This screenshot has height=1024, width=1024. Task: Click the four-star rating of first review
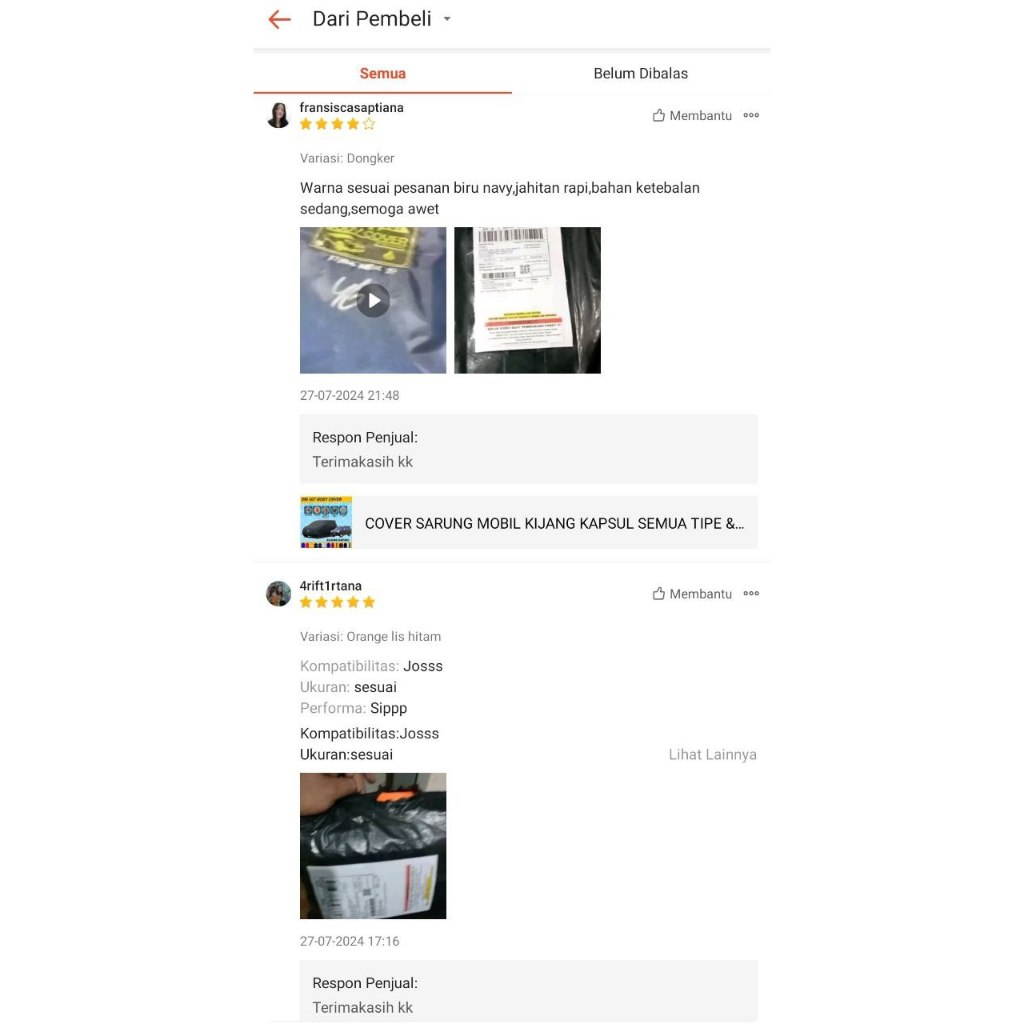[x=338, y=124]
